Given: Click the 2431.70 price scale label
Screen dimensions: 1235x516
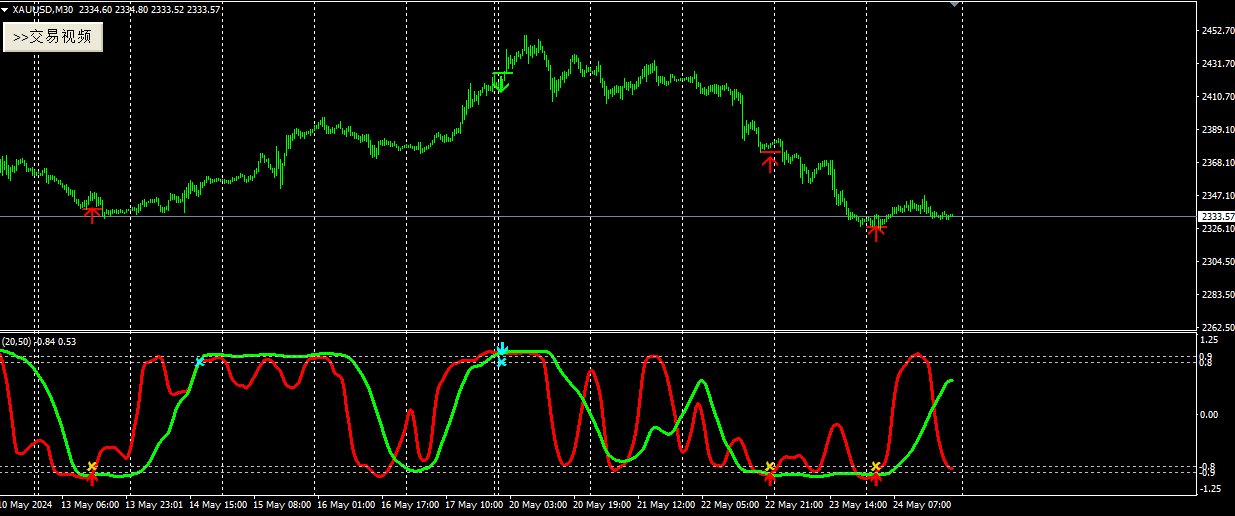Looking at the screenshot, I should pos(1216,64).
